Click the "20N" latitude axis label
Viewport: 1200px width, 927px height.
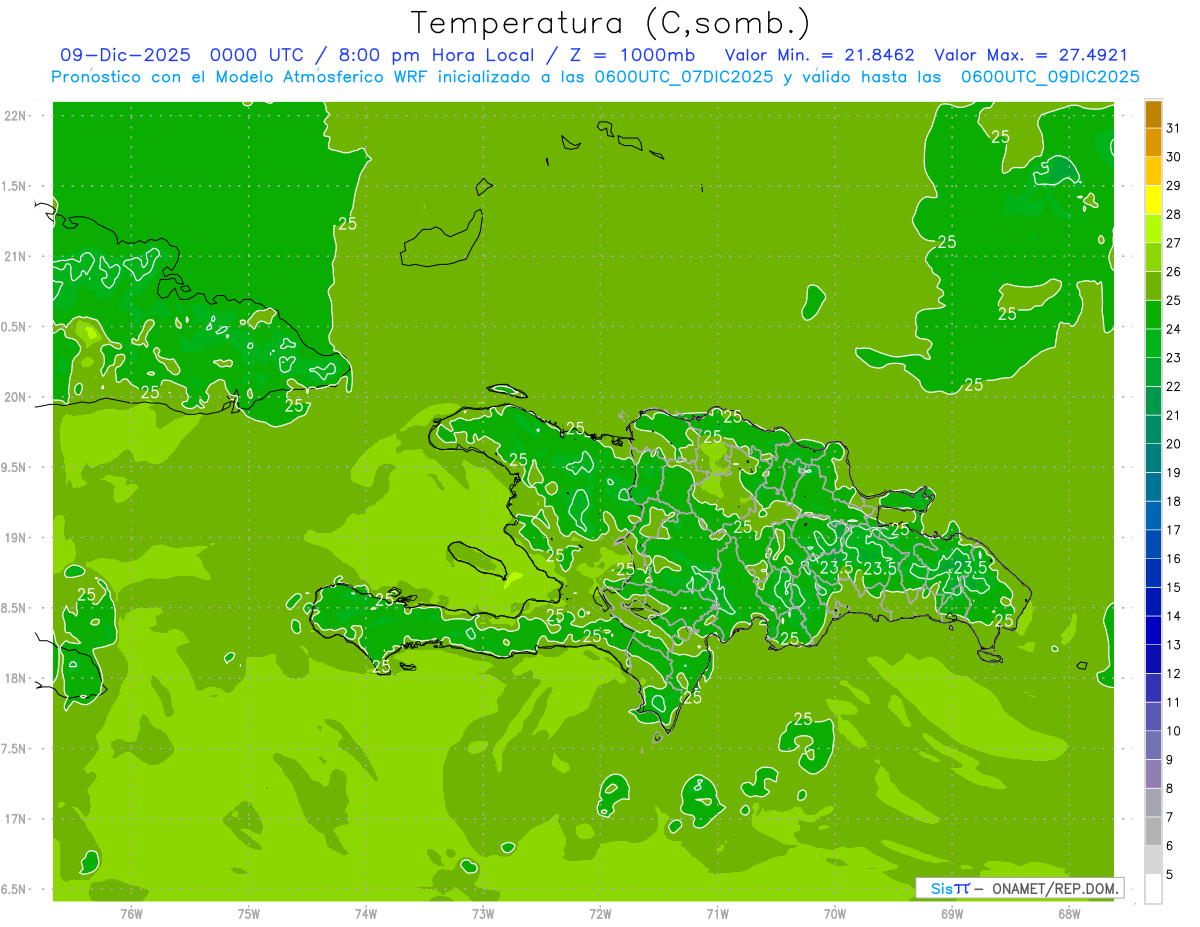[x=14, y=397]
